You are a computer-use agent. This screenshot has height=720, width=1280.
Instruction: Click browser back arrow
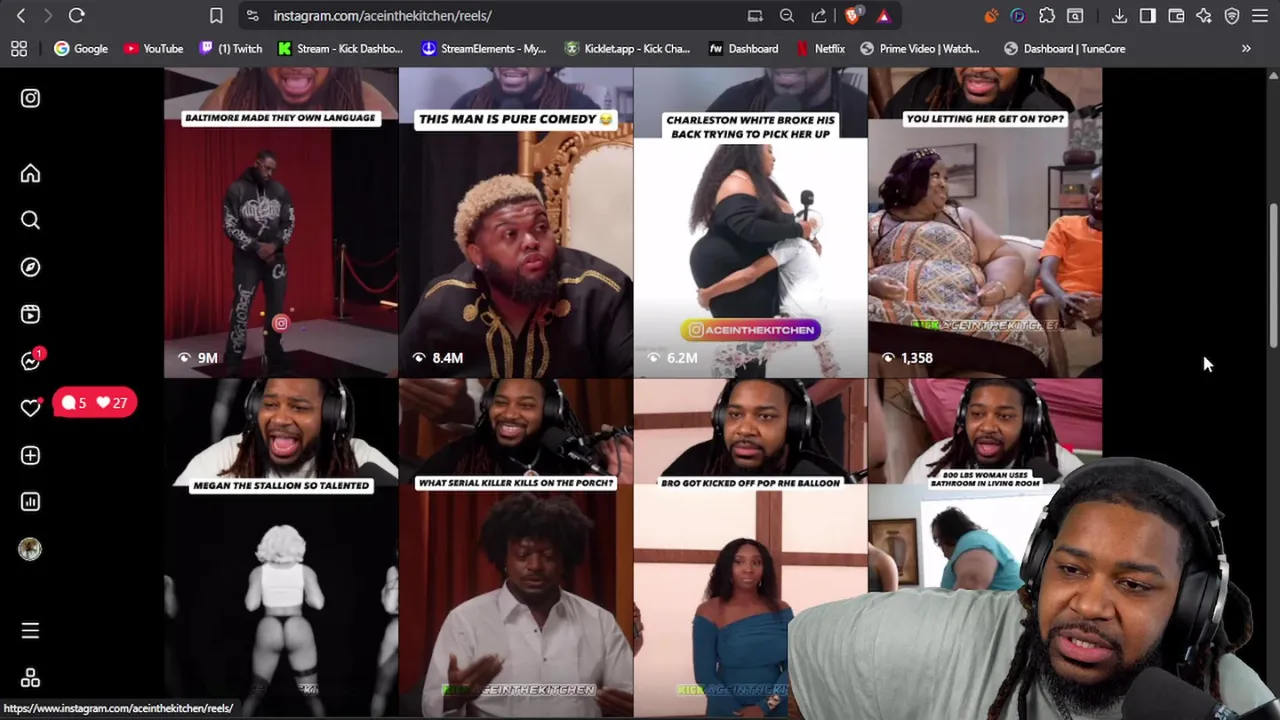(21, 16)
